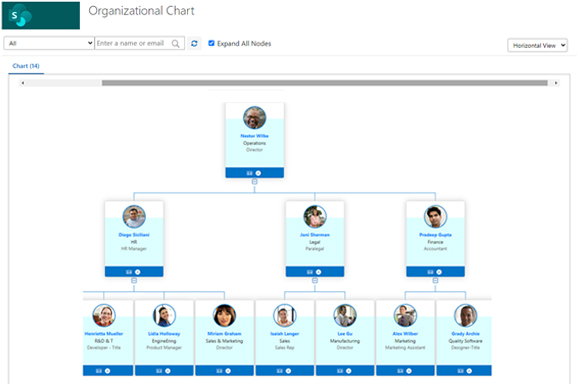Open Lee Gu's contact card icon

tap(340, 371)
